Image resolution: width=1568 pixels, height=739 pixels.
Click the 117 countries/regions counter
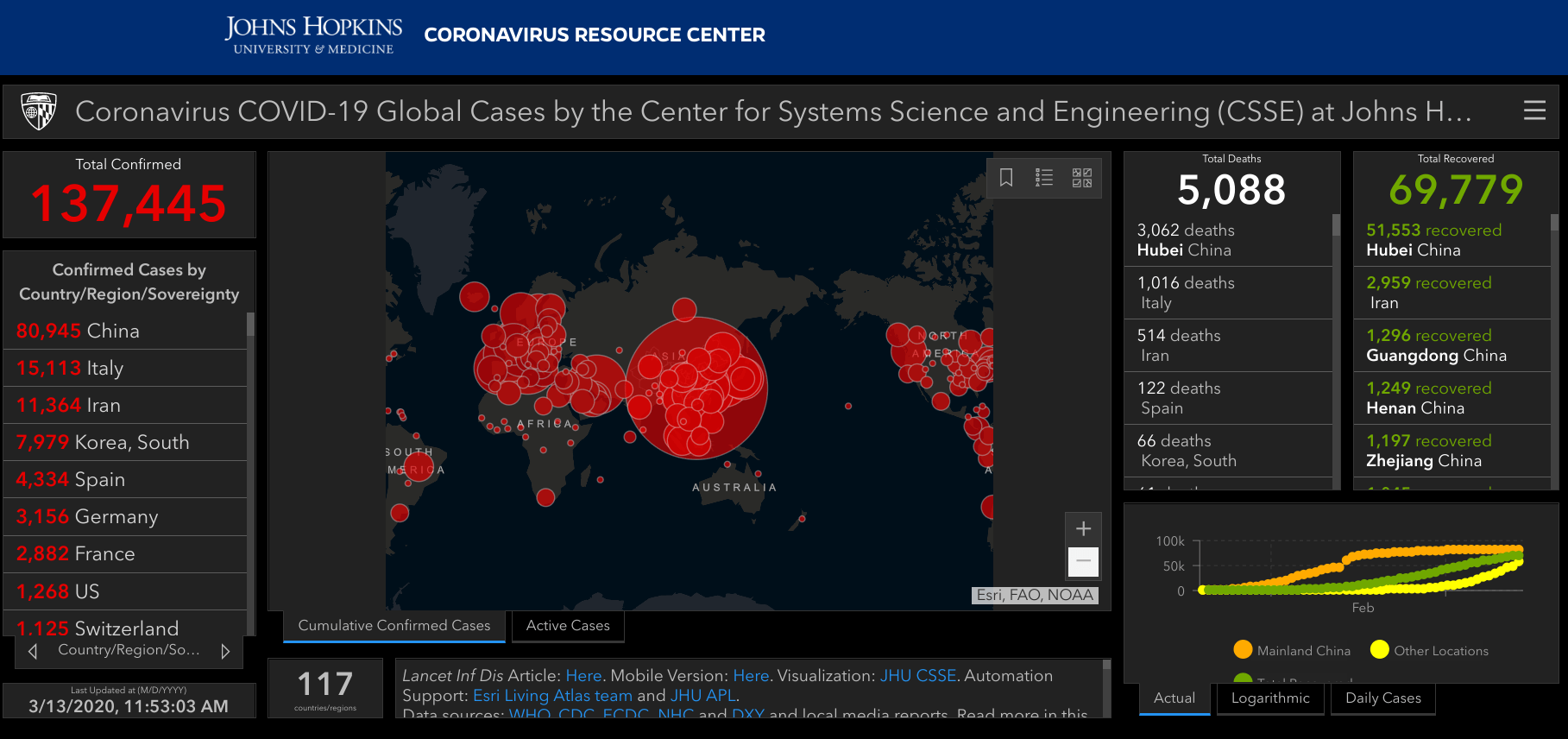pos(325,688)
